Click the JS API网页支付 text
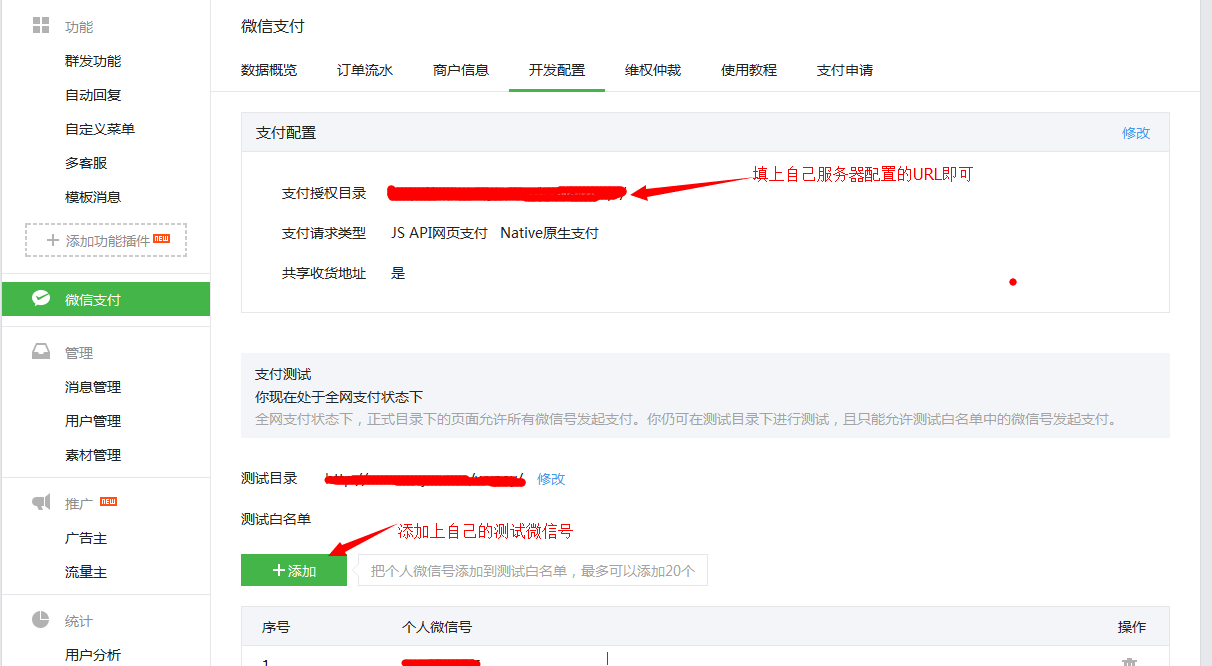 (x=439, y=233)
